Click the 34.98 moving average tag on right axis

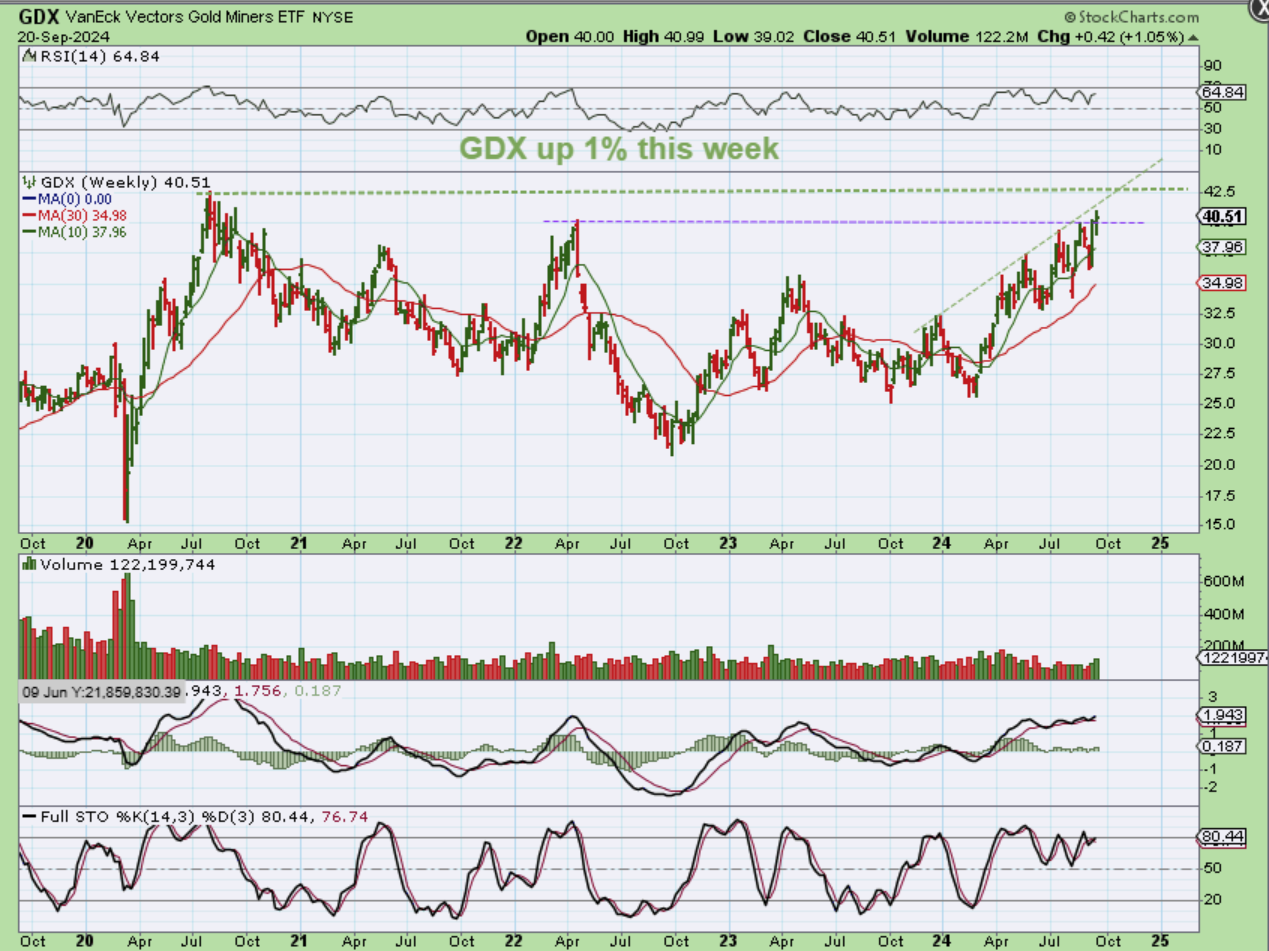click(1222, 283)
